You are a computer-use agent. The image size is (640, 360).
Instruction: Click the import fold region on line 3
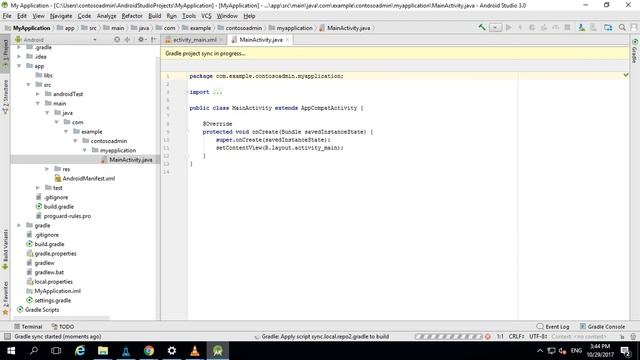pos(218,92)
